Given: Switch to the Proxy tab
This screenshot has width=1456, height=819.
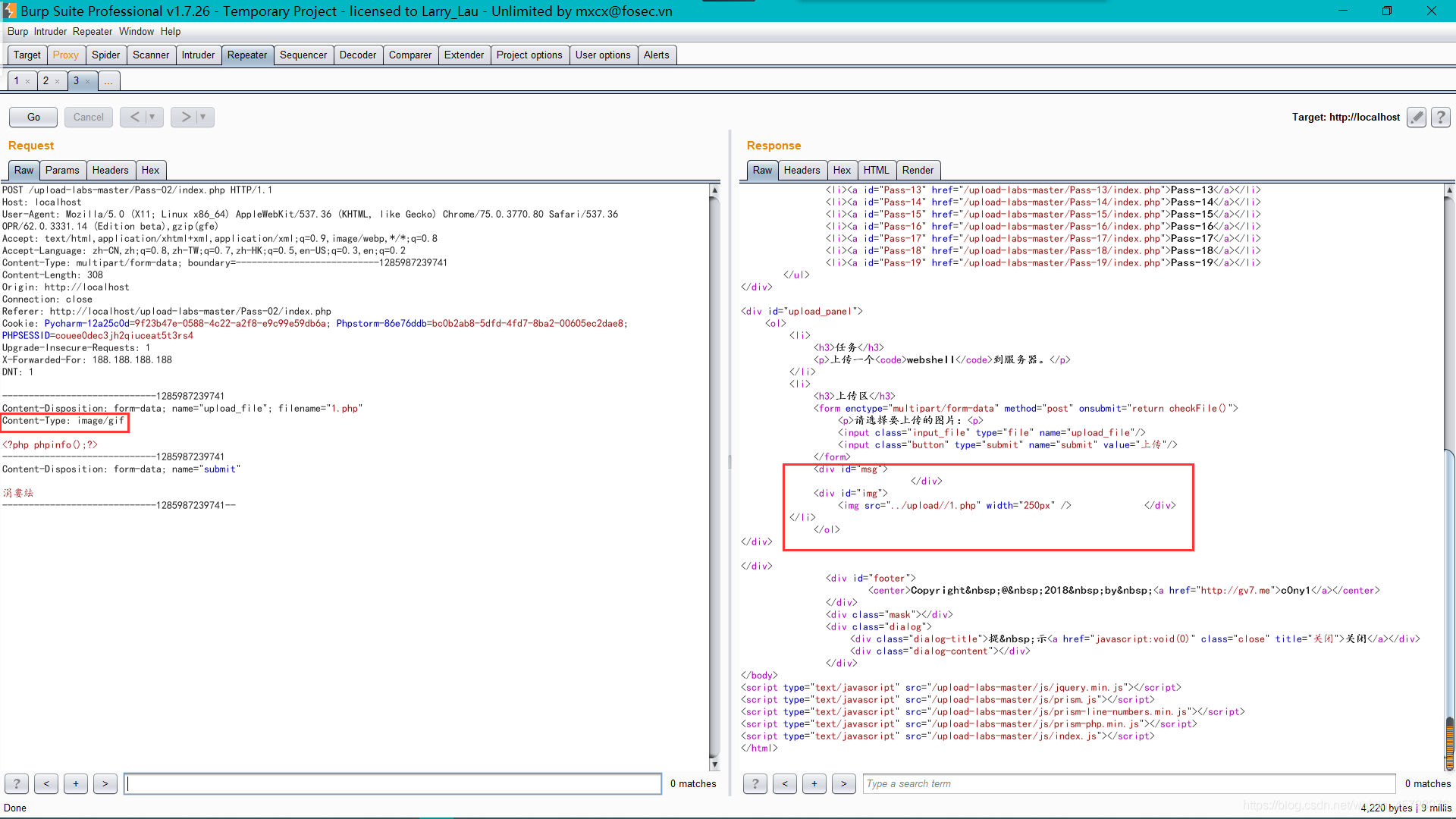Looking at the screenshot, I should (65, 55).
